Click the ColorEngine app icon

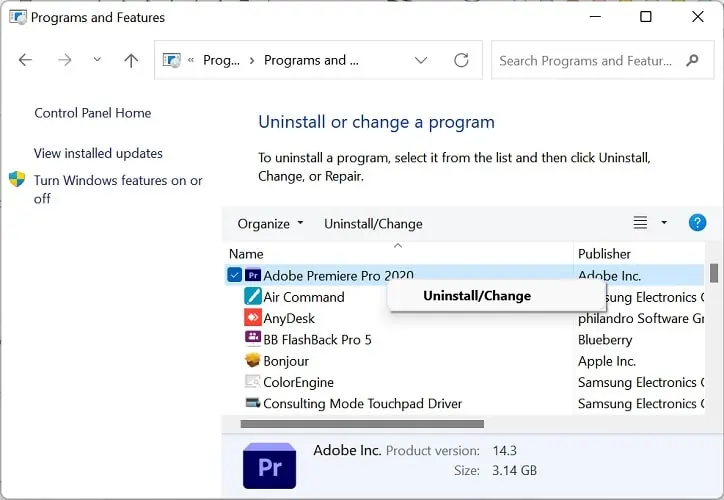point(253,381)
